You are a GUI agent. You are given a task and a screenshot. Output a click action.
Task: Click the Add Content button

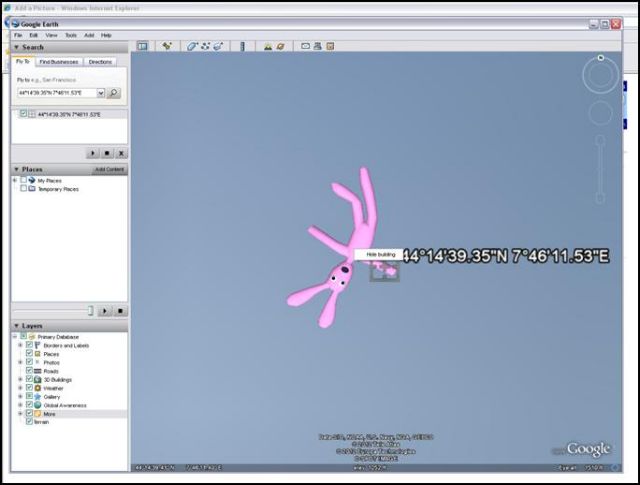pyautogui.click(x=110, y=170)
